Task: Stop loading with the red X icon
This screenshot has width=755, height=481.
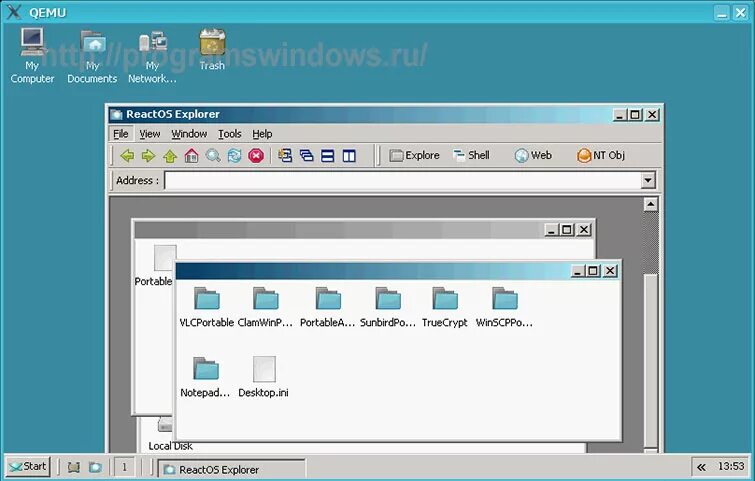Action: point(256,156)
